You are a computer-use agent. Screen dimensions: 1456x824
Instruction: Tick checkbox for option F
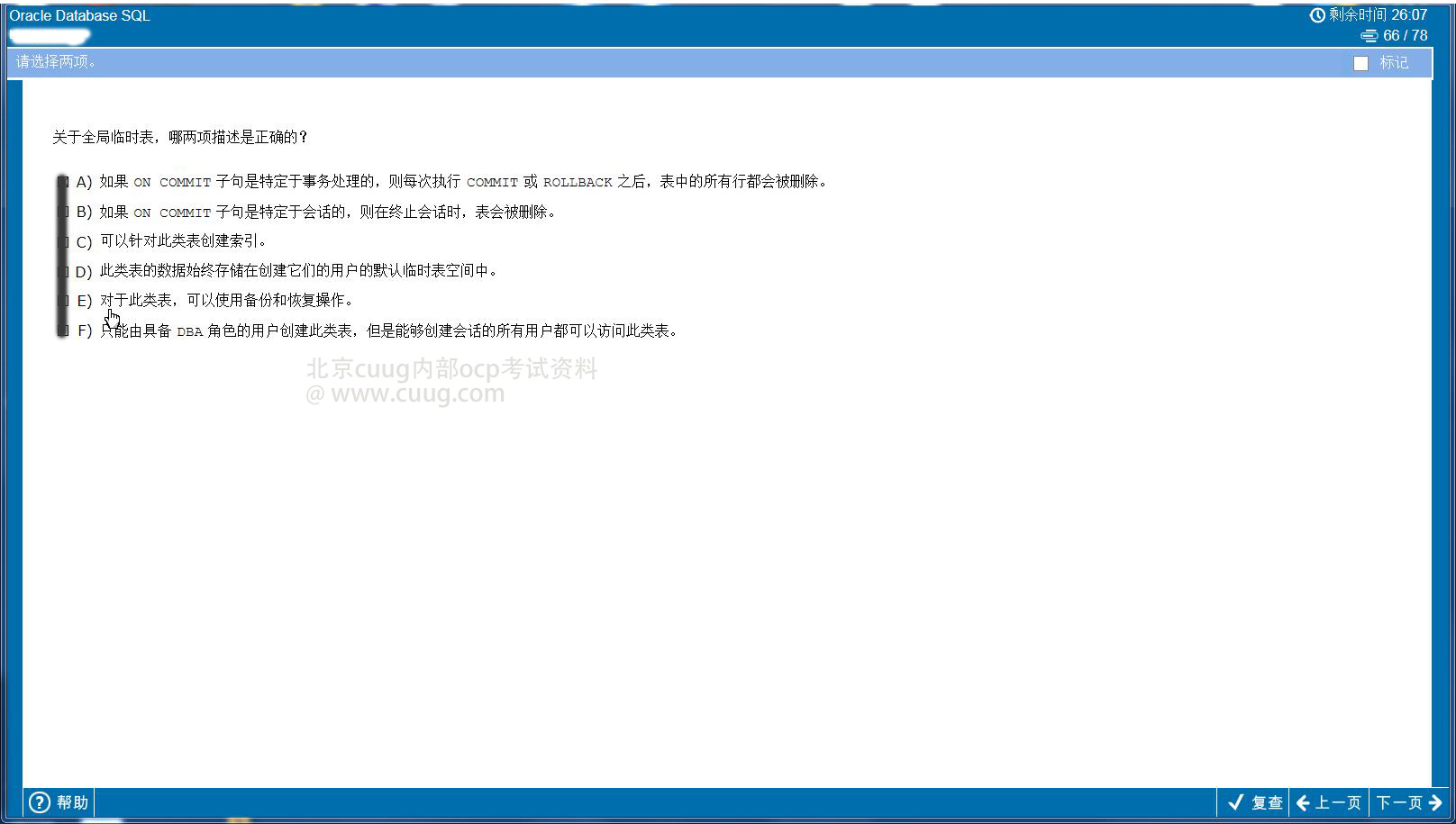[x=63, y=331]
